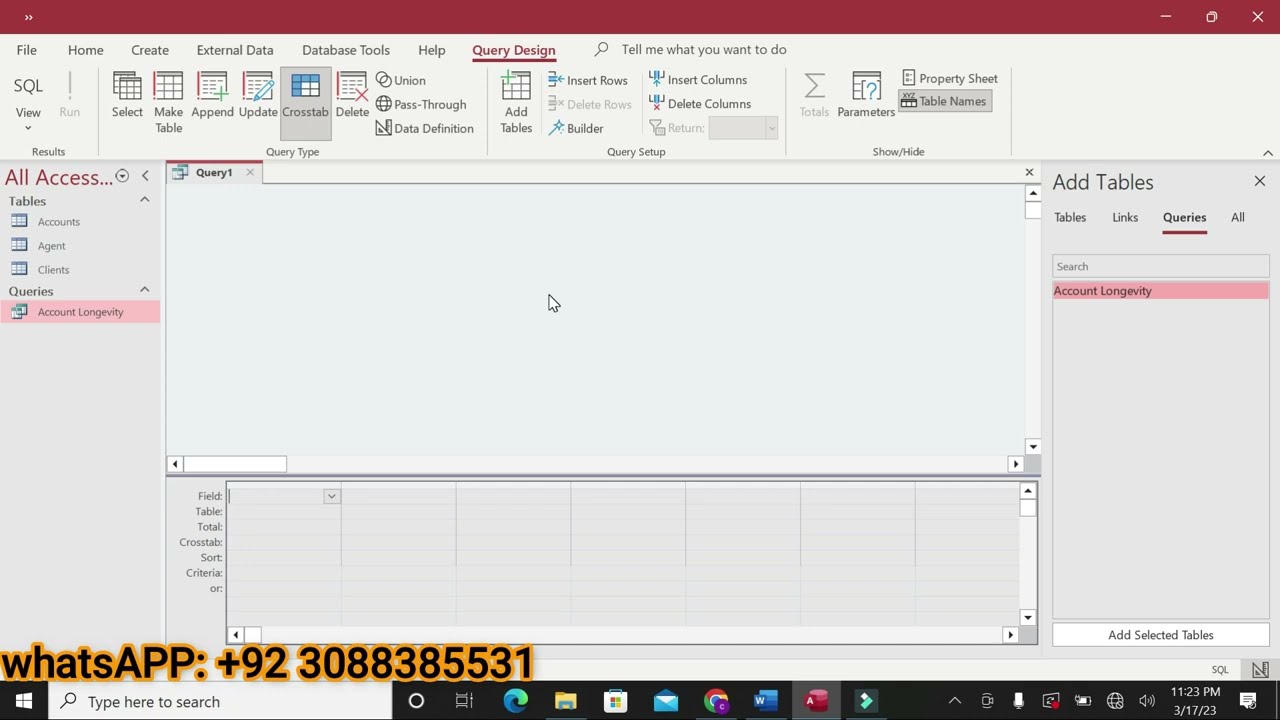Select Account Longevity in Add Tables list
Viewport: 1280px width, 720px height.
[1160, 291]
